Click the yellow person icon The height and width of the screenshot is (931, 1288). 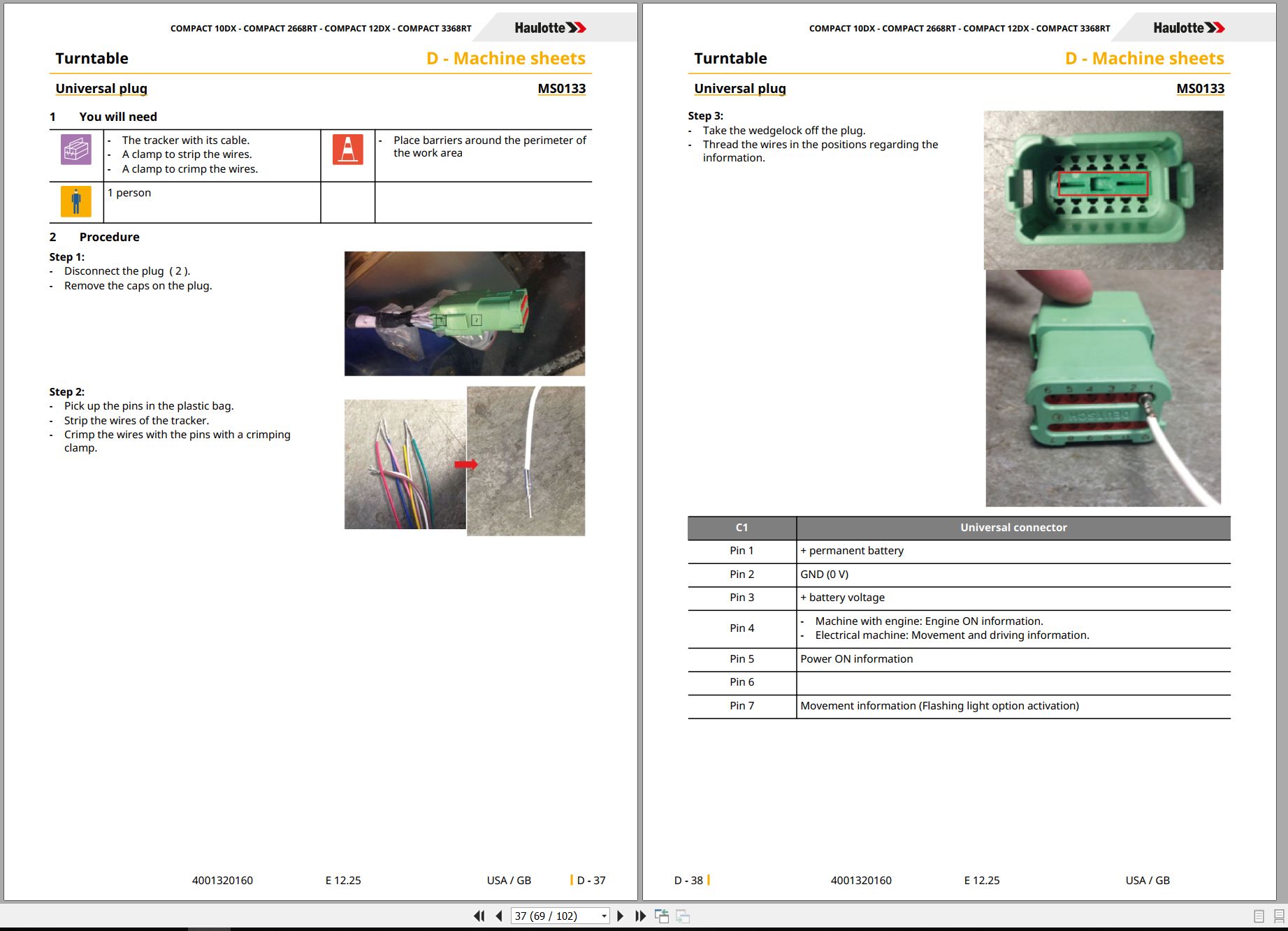click(x=76, y=202)
